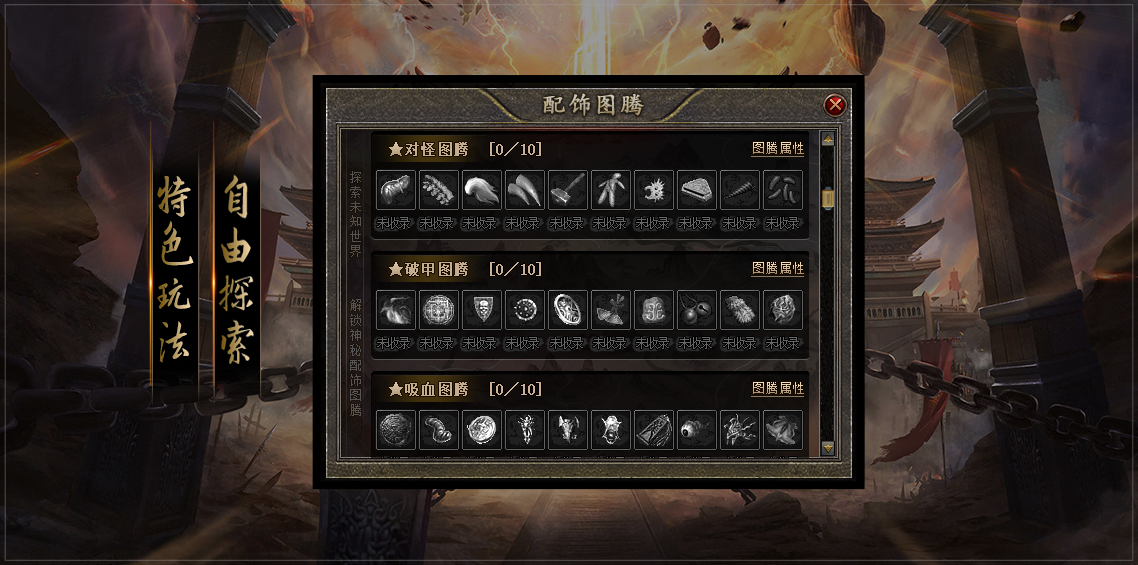The width and height of the screenshot is (1138, 565).
Task: Select the twin round bells totem item
Action: [697, 310]
